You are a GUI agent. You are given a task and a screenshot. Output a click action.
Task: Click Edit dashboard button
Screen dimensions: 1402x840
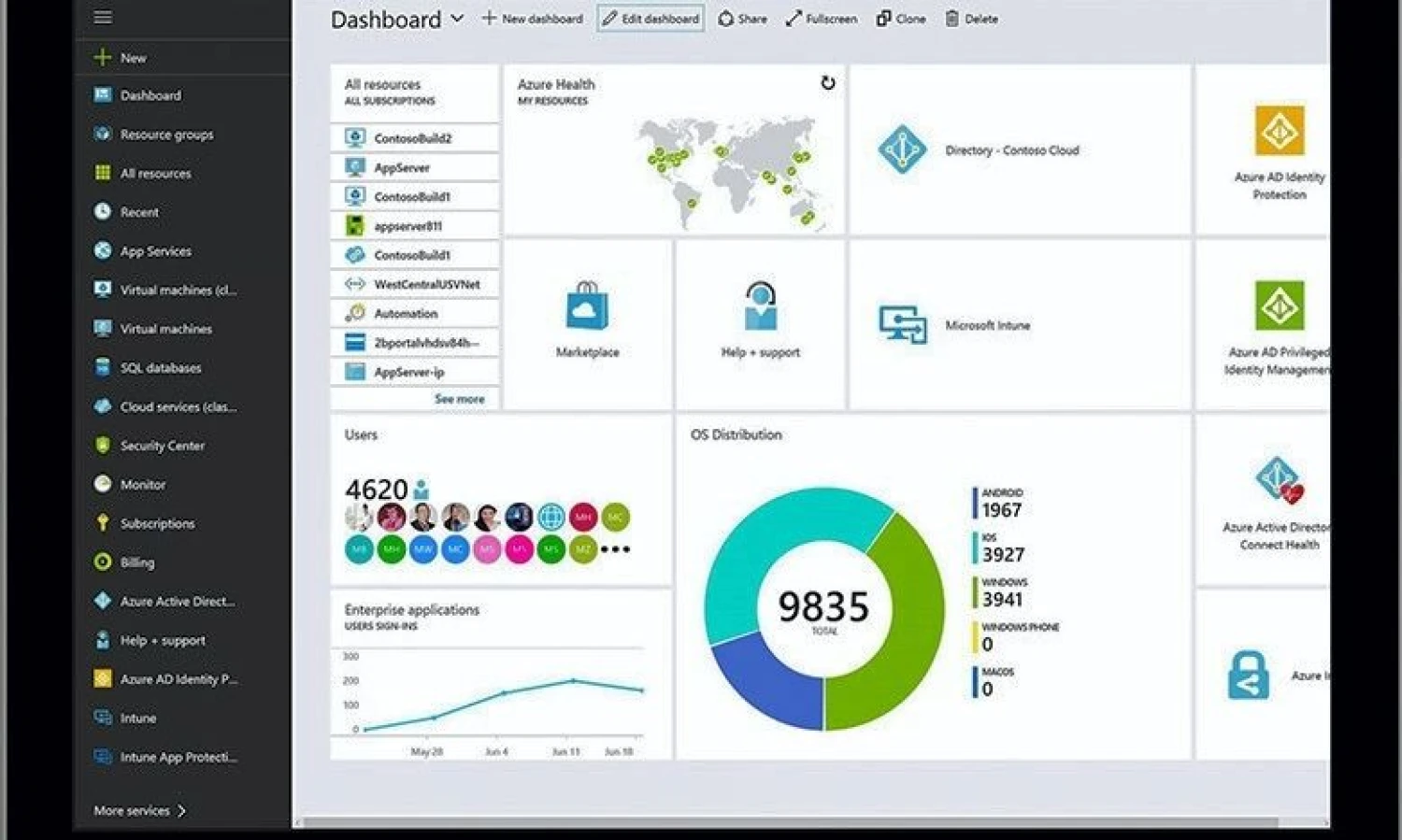pos(651,19)
